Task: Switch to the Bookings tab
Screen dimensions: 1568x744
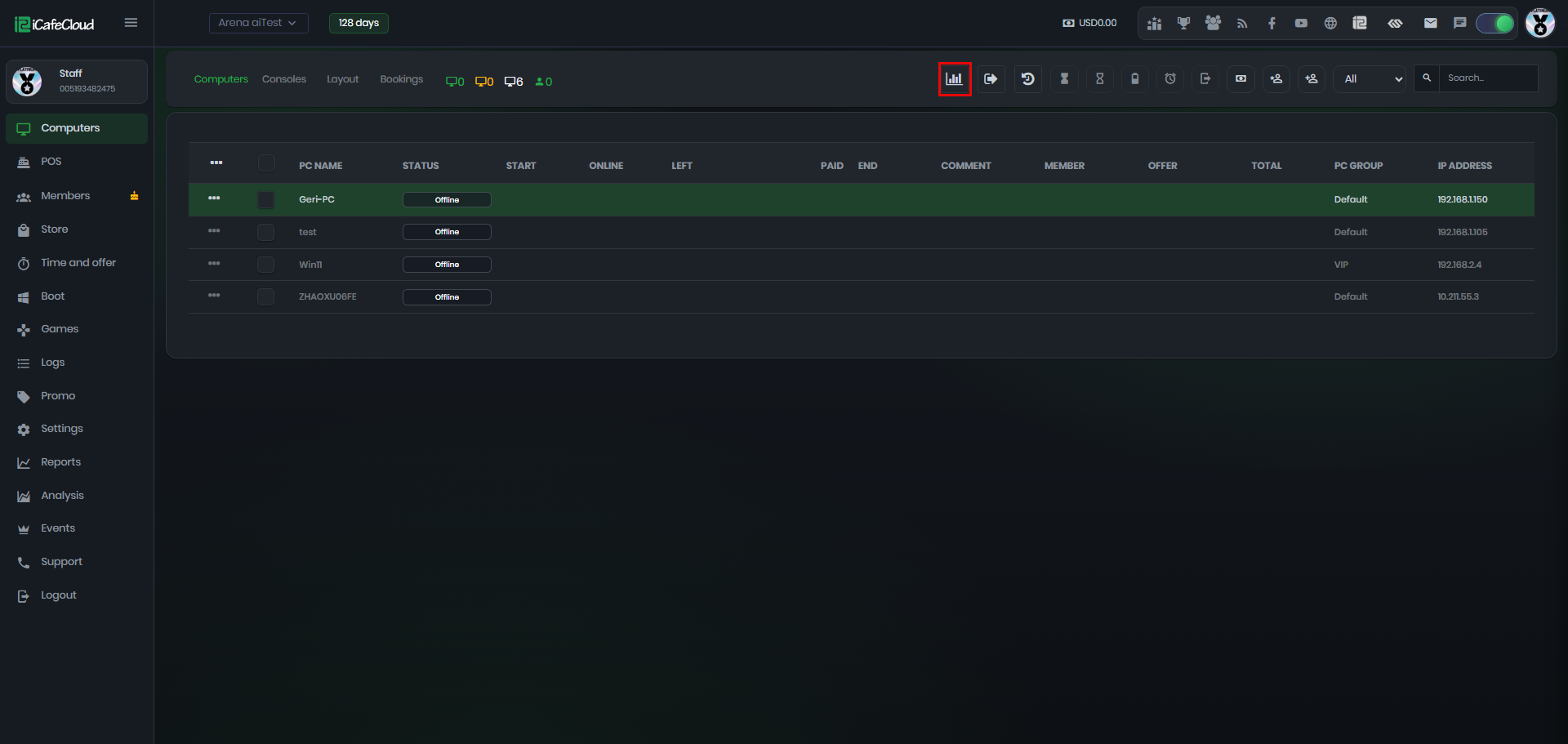Action: [x=402, y=79]
